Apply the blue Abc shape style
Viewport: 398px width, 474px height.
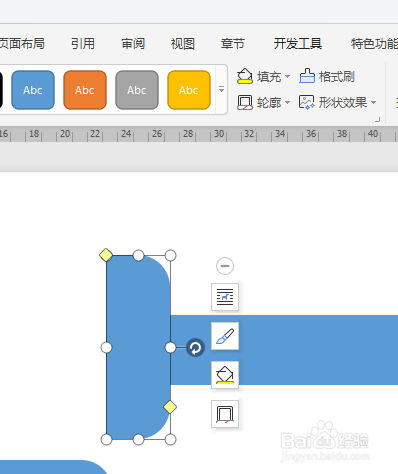[33, 90]
